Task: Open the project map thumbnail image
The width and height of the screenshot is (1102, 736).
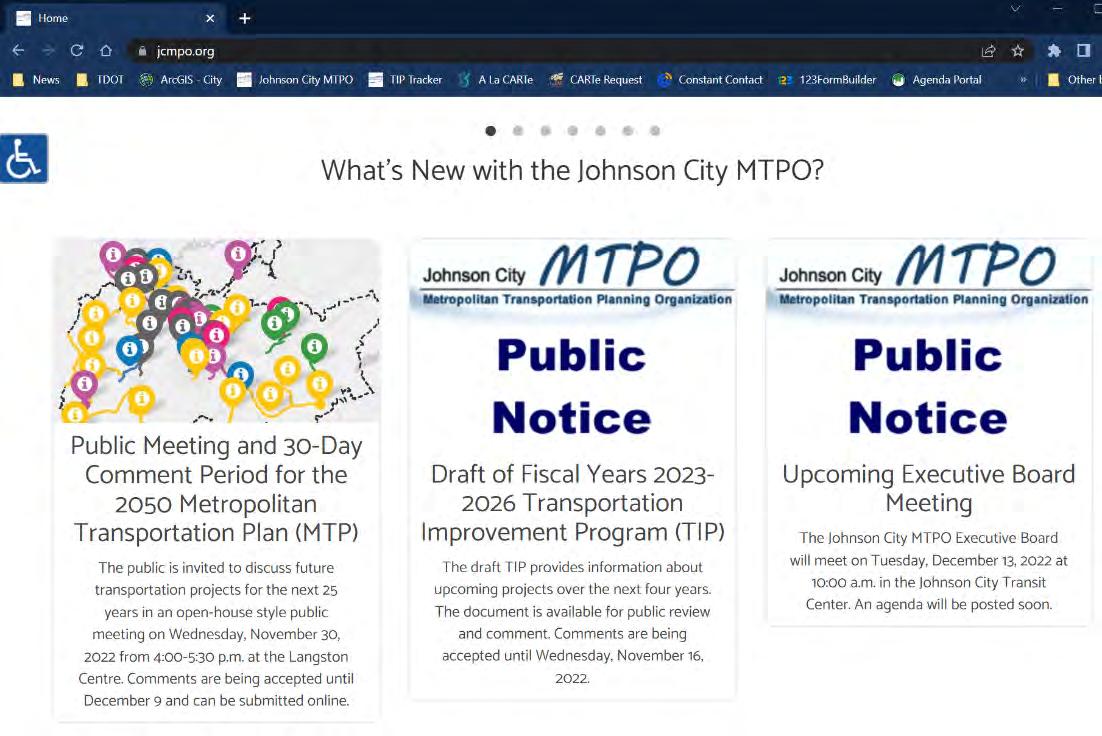Action: (217, 330)
